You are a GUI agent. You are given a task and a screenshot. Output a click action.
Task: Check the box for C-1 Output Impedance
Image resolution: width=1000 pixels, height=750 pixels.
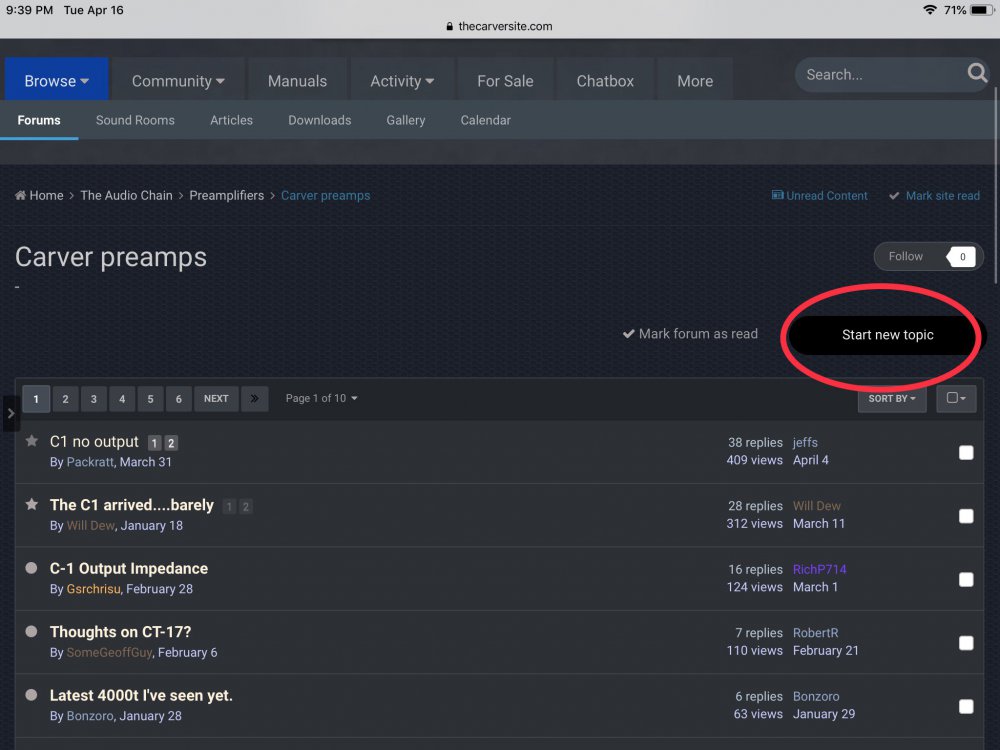click(x=966, y=579)
